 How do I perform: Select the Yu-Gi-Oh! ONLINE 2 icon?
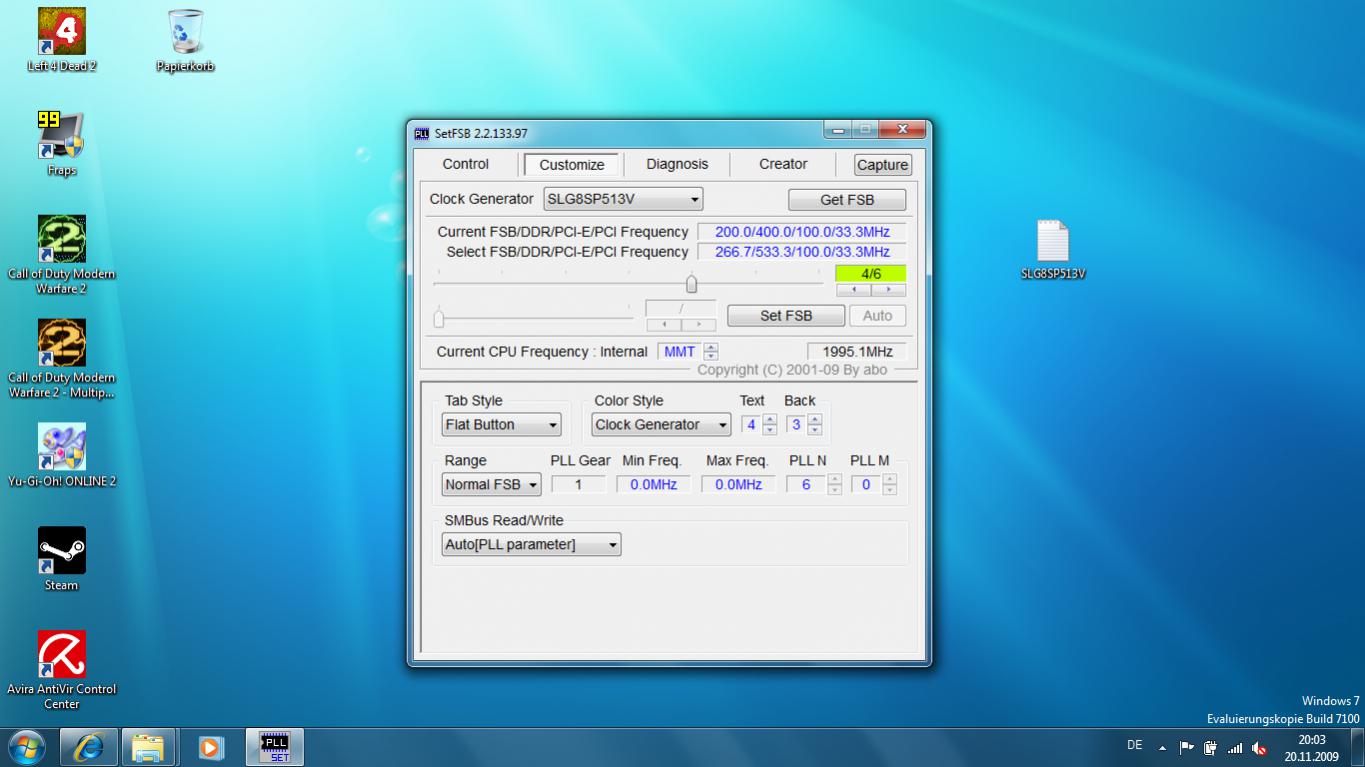62,455
